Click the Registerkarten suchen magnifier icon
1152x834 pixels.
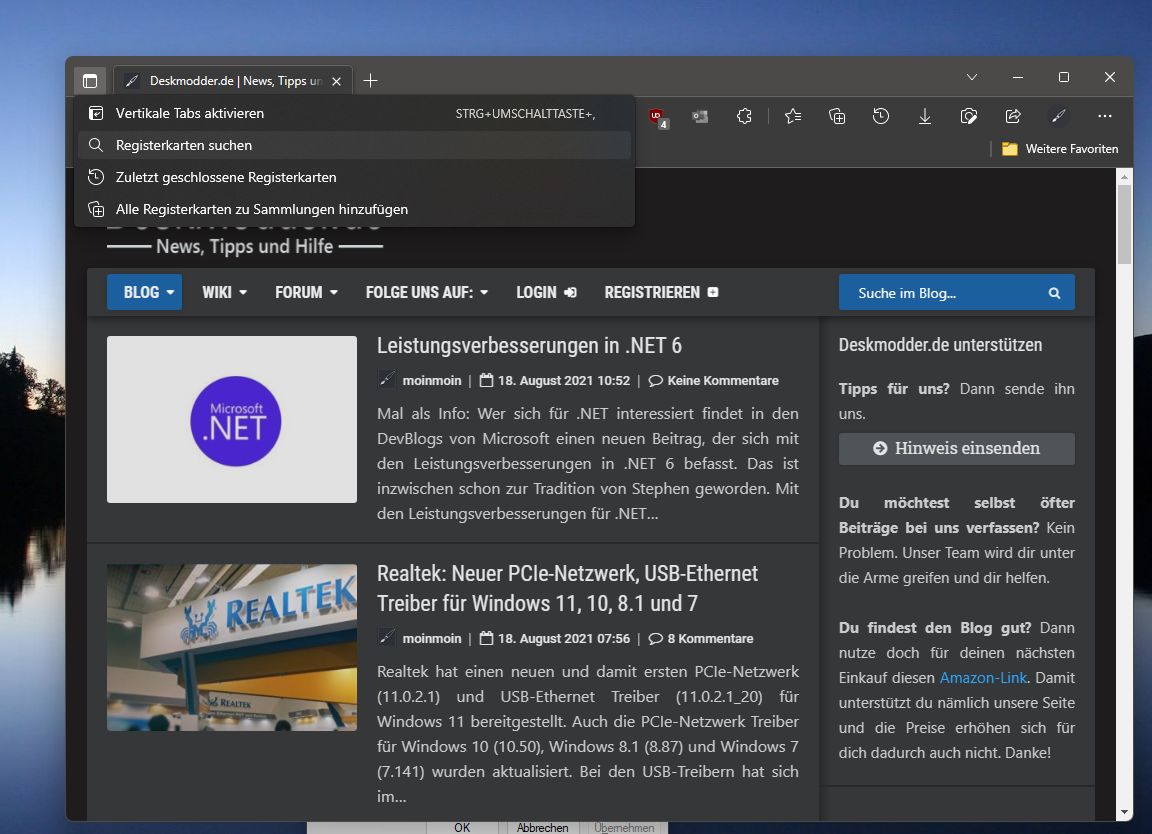pos(96,145)
